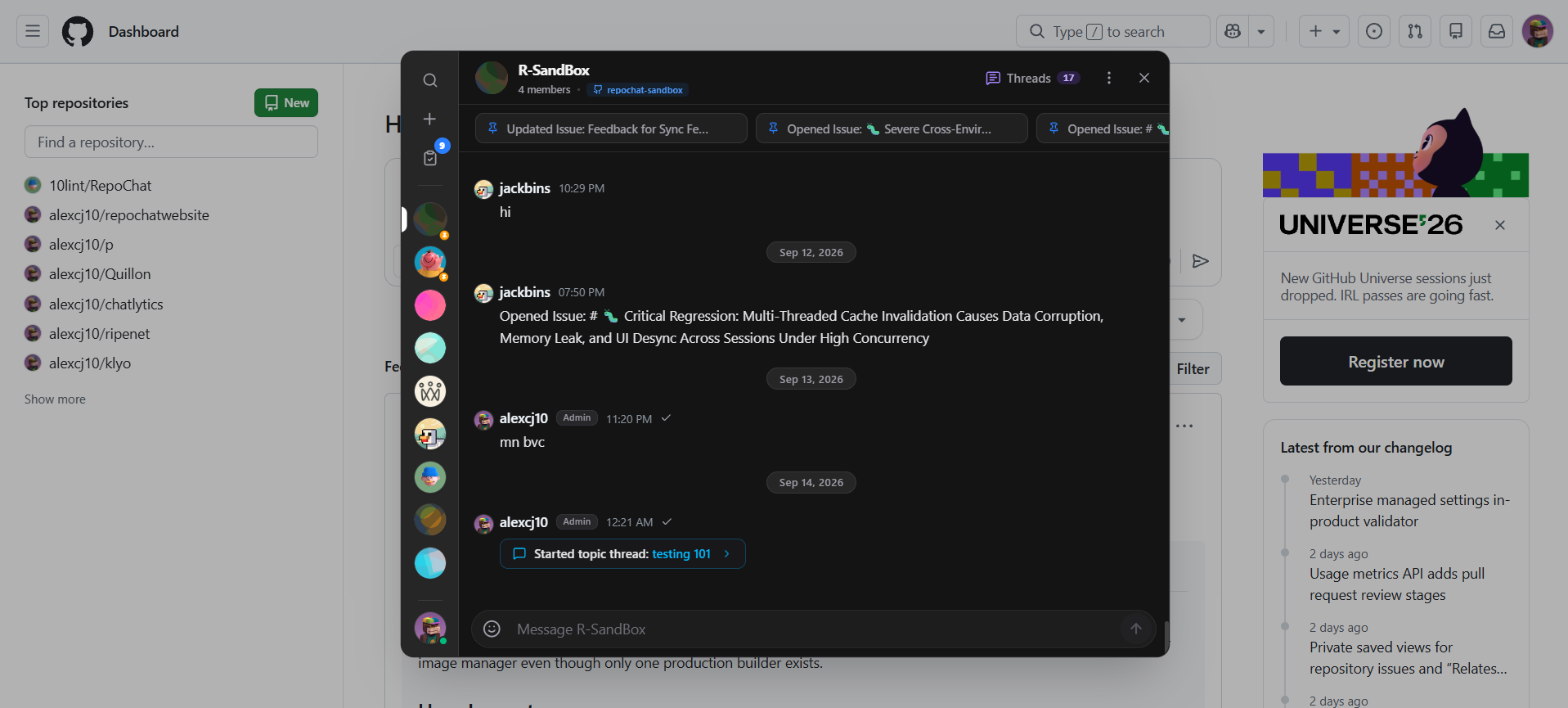Go to GitHub homepage via Octocat logo
The image size is (1568, 708).
click(x=78, y=32)
